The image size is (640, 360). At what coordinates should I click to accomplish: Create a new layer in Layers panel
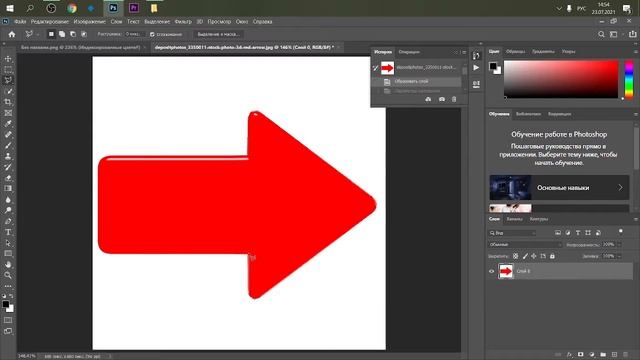tap(614, 354)
